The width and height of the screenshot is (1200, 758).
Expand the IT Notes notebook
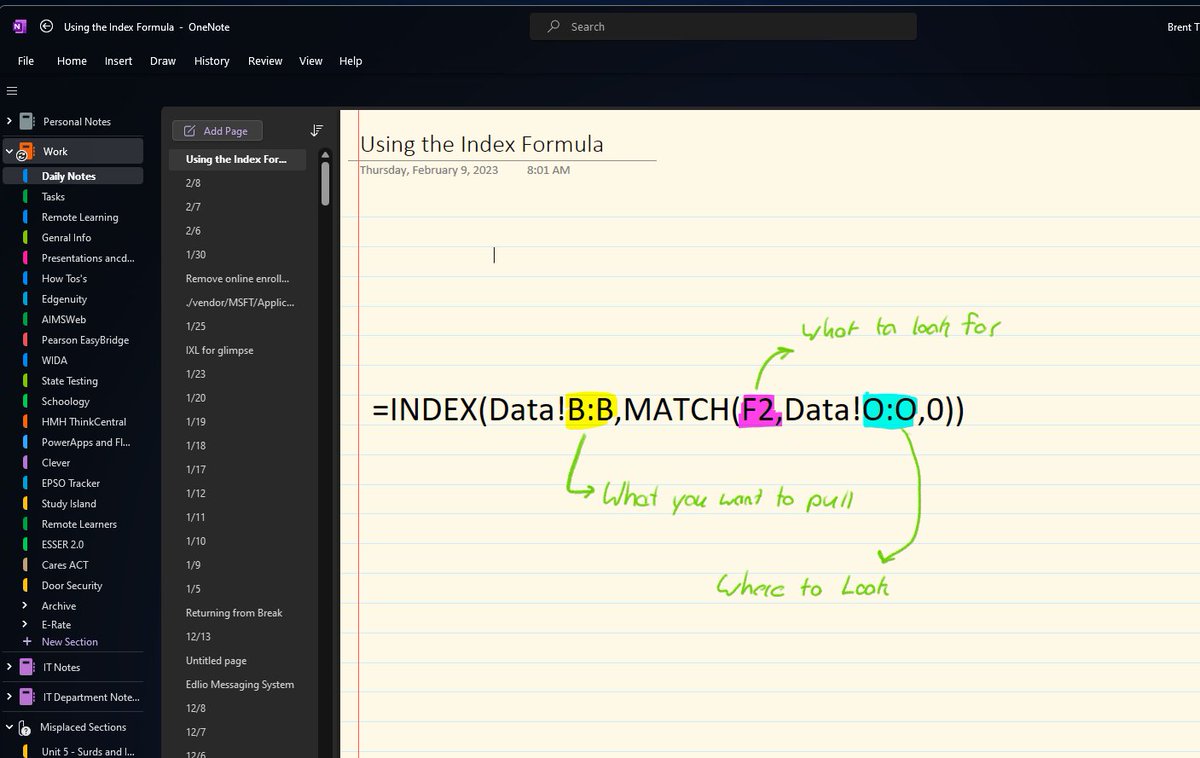point(9,667)
